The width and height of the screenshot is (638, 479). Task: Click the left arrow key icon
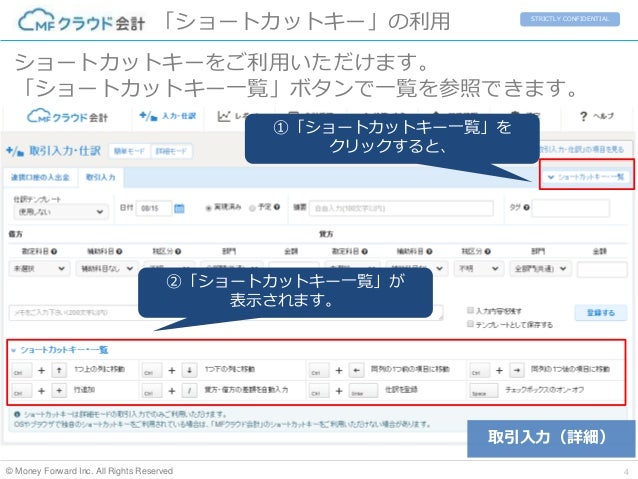pyautogui.click(x=356, y=370)
